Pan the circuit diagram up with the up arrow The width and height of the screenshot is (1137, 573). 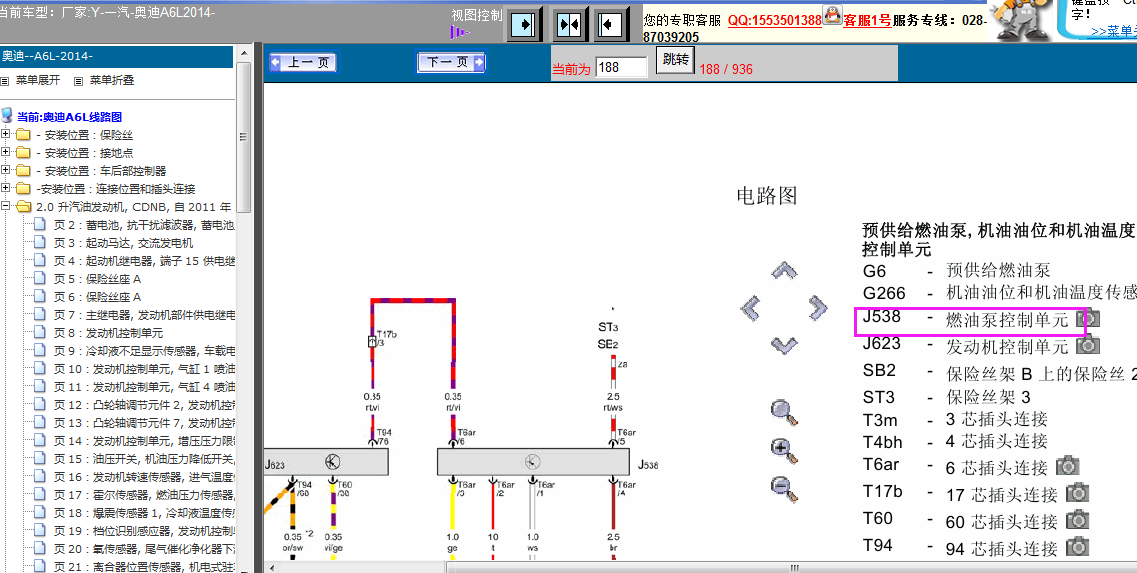(x=784, y=271)
